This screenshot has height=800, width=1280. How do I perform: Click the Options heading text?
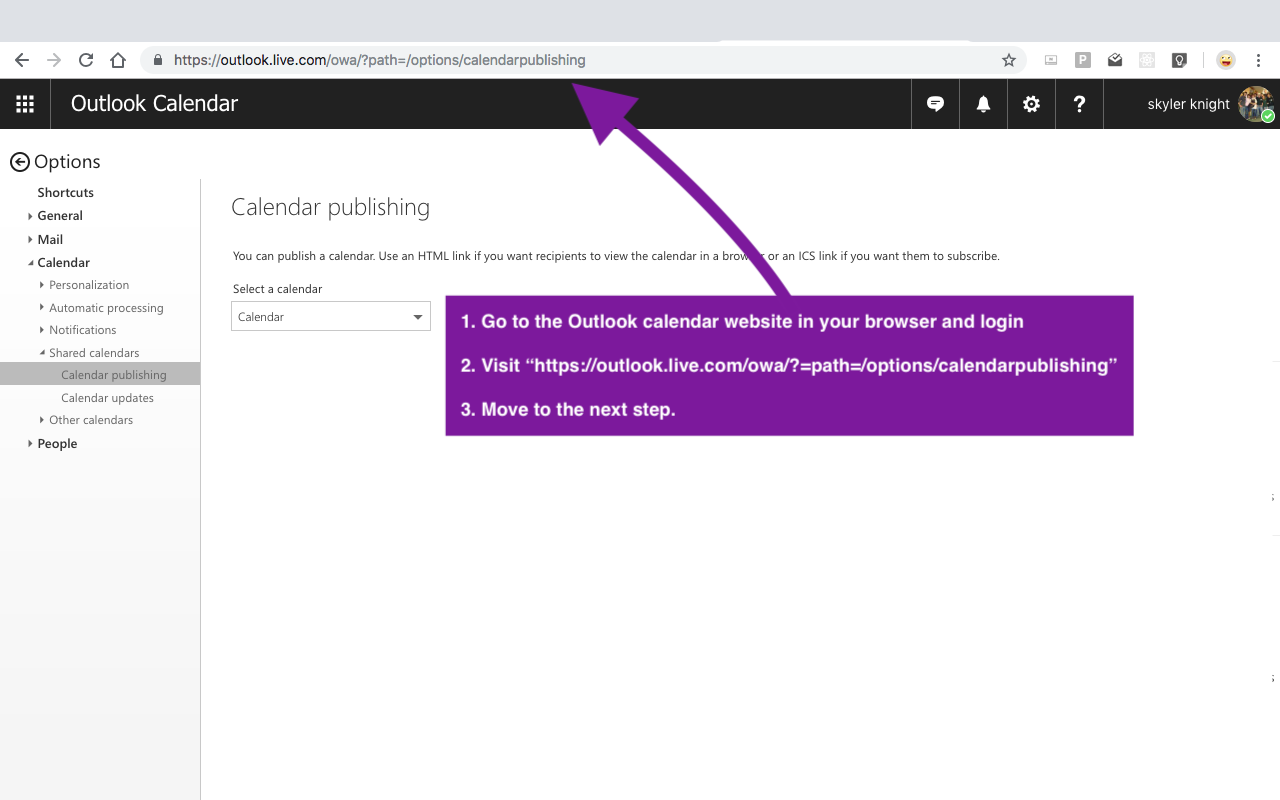(67, 162)
